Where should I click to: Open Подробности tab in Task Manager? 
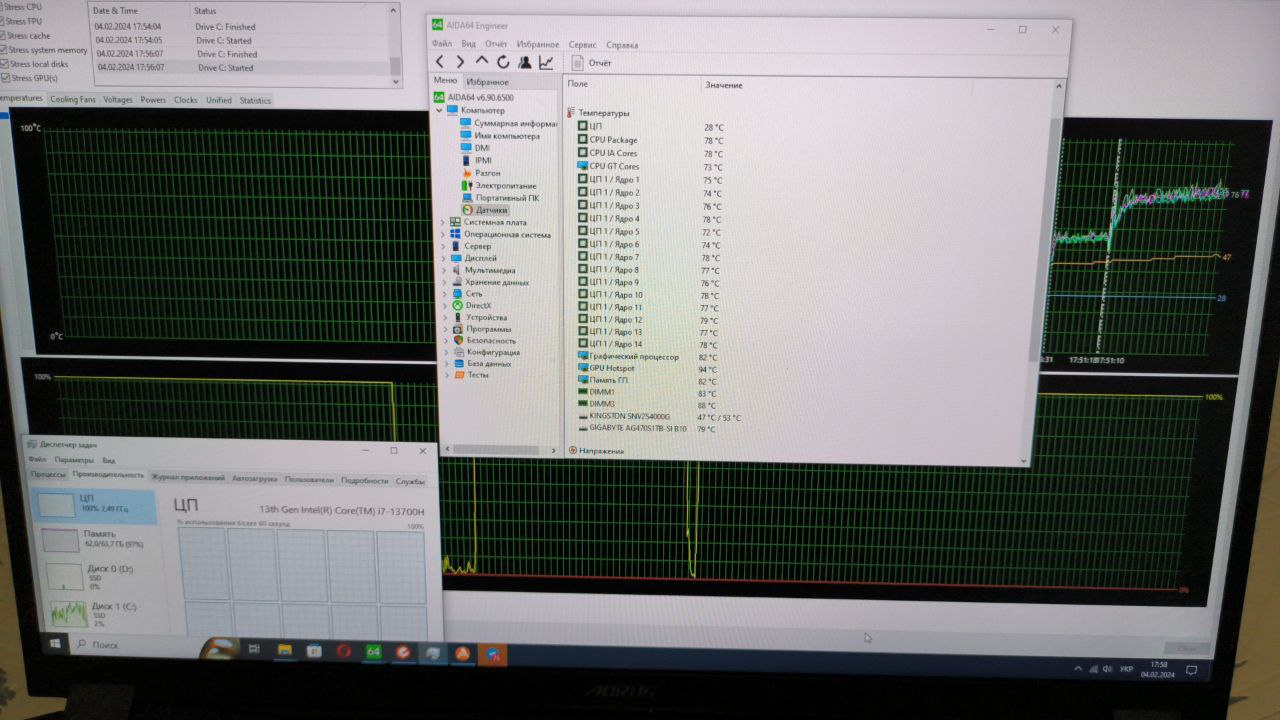tap(364, 480)
